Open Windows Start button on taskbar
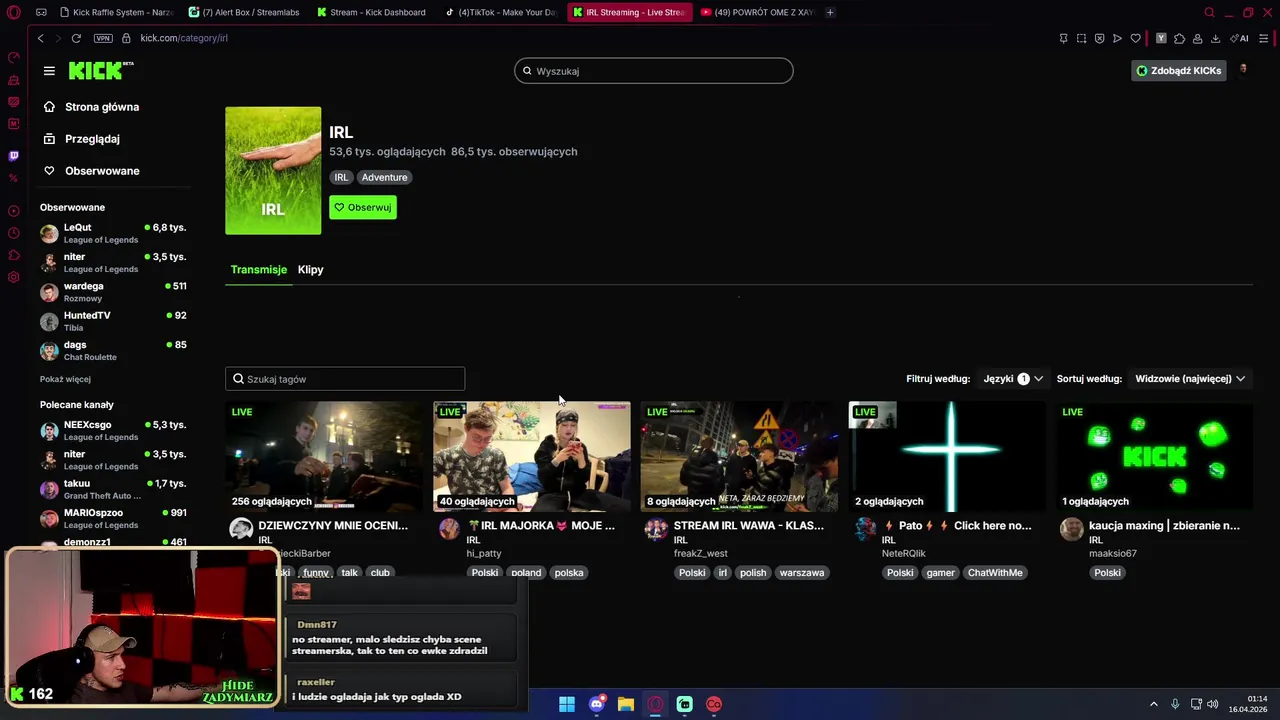The image size is (1280, 720). 567,704
